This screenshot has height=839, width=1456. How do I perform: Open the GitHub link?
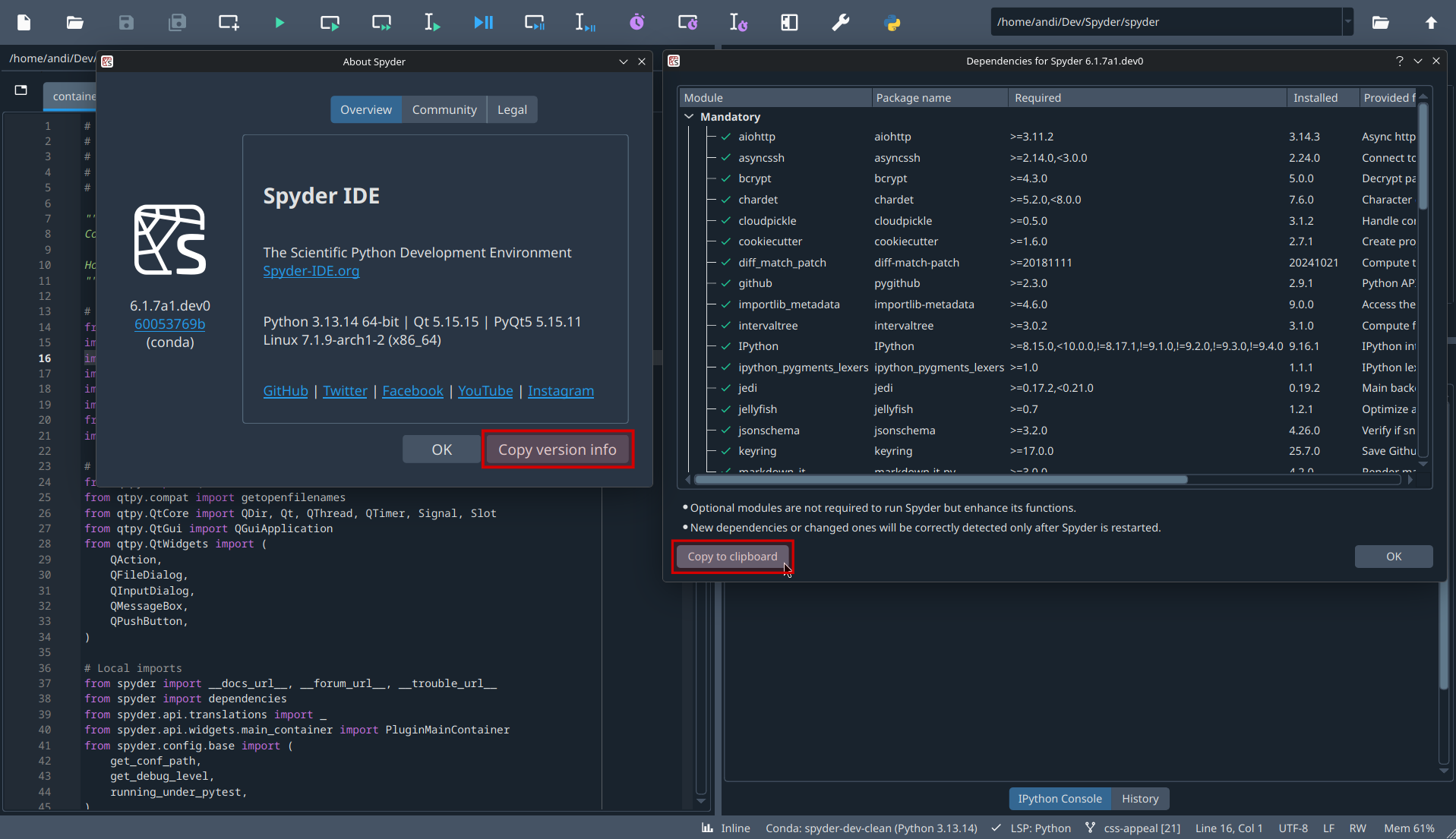(x=286, y=391)
